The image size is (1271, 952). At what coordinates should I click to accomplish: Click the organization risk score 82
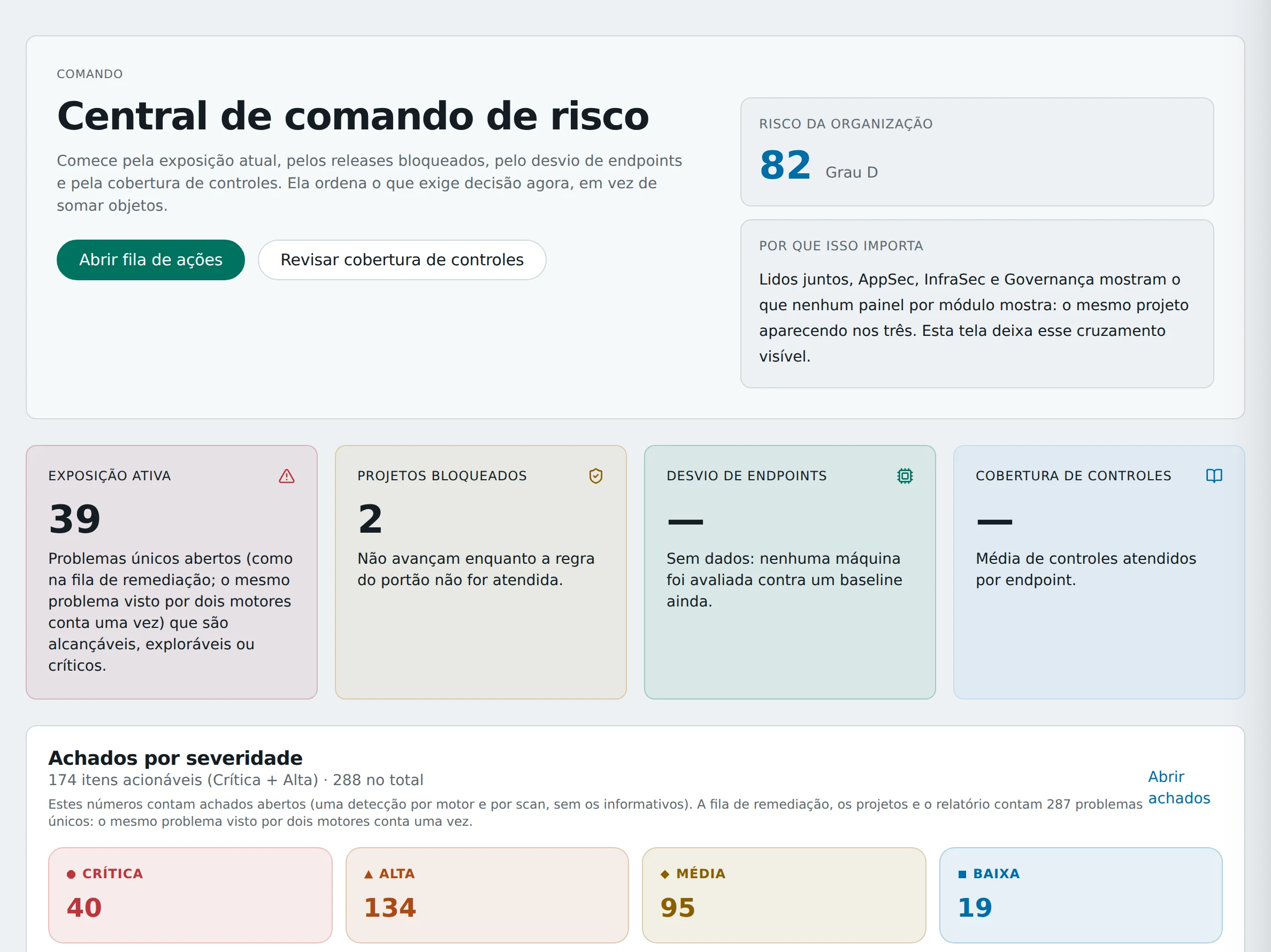coord(785,165)
